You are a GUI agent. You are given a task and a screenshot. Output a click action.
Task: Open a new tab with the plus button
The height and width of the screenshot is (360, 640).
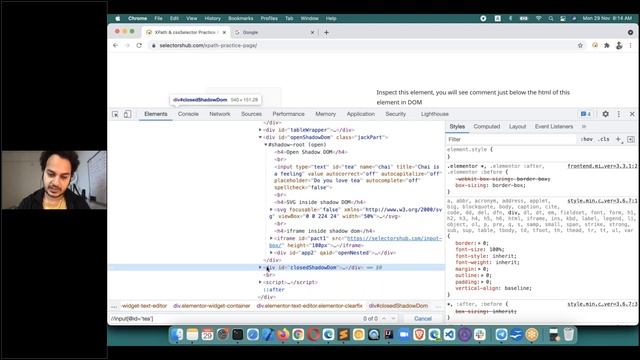coord(326,32)
